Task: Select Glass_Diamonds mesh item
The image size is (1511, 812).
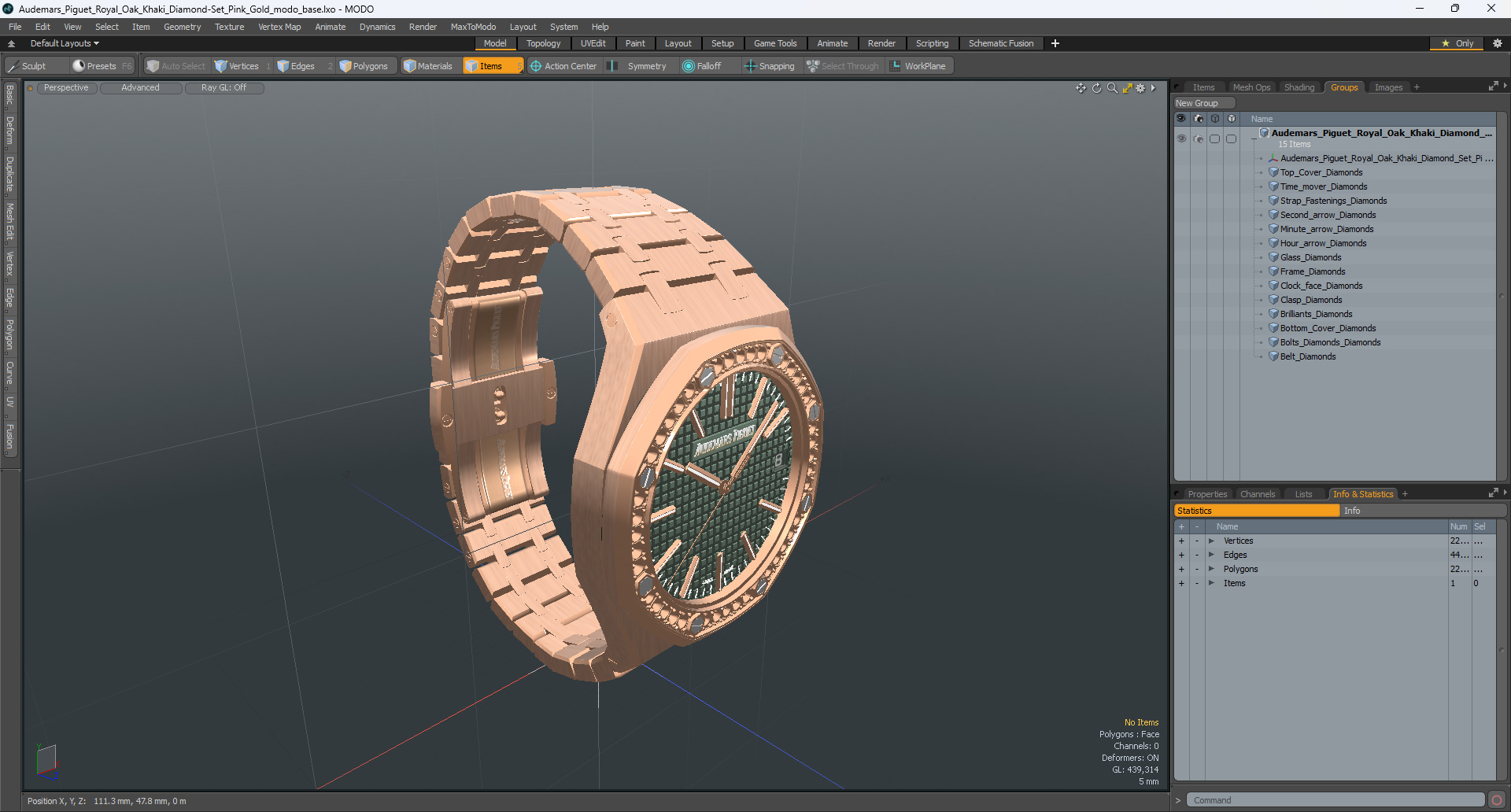Action: tap(1310, 257)
